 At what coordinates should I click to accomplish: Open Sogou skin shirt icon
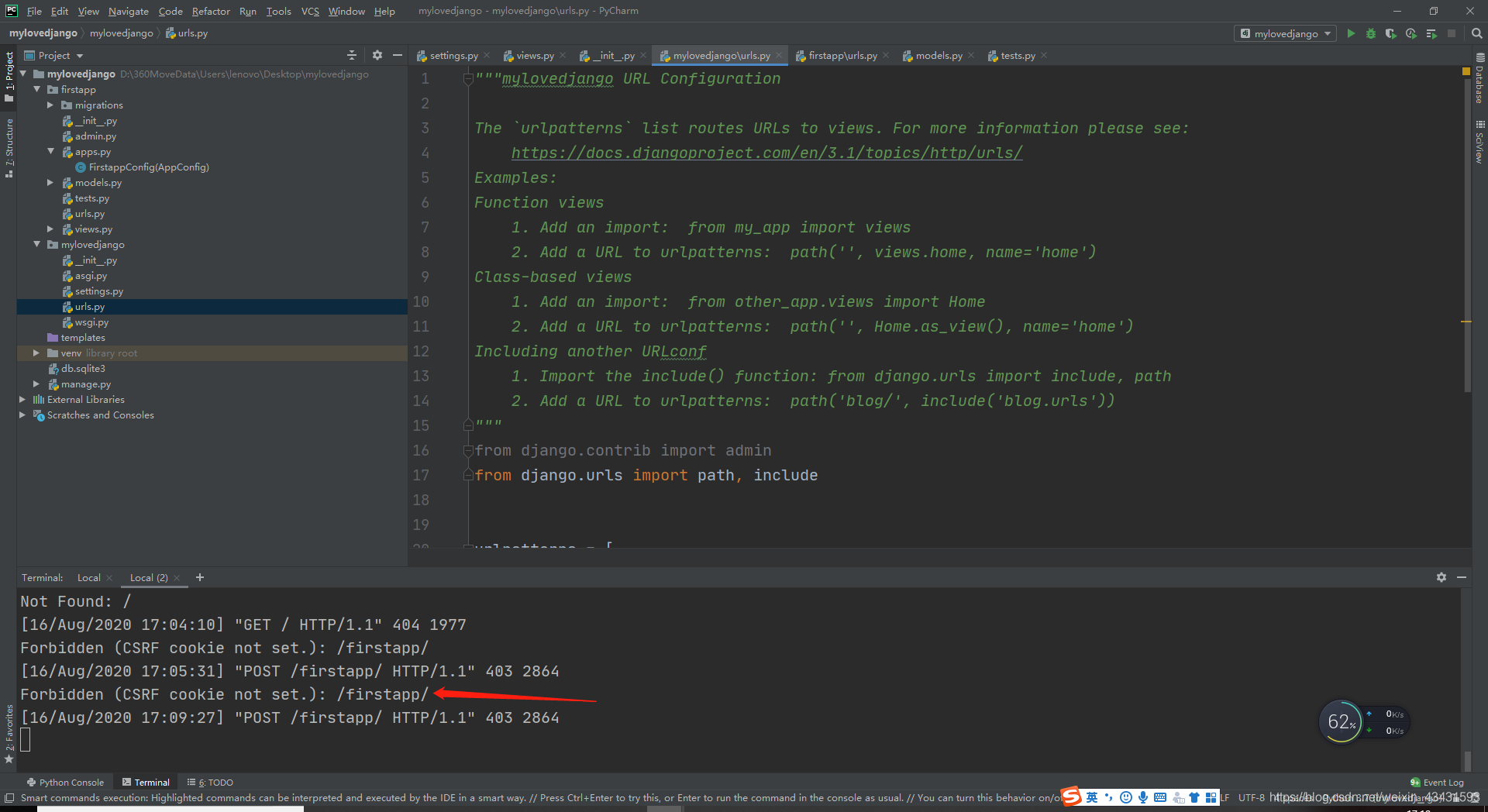[1194, 797]
